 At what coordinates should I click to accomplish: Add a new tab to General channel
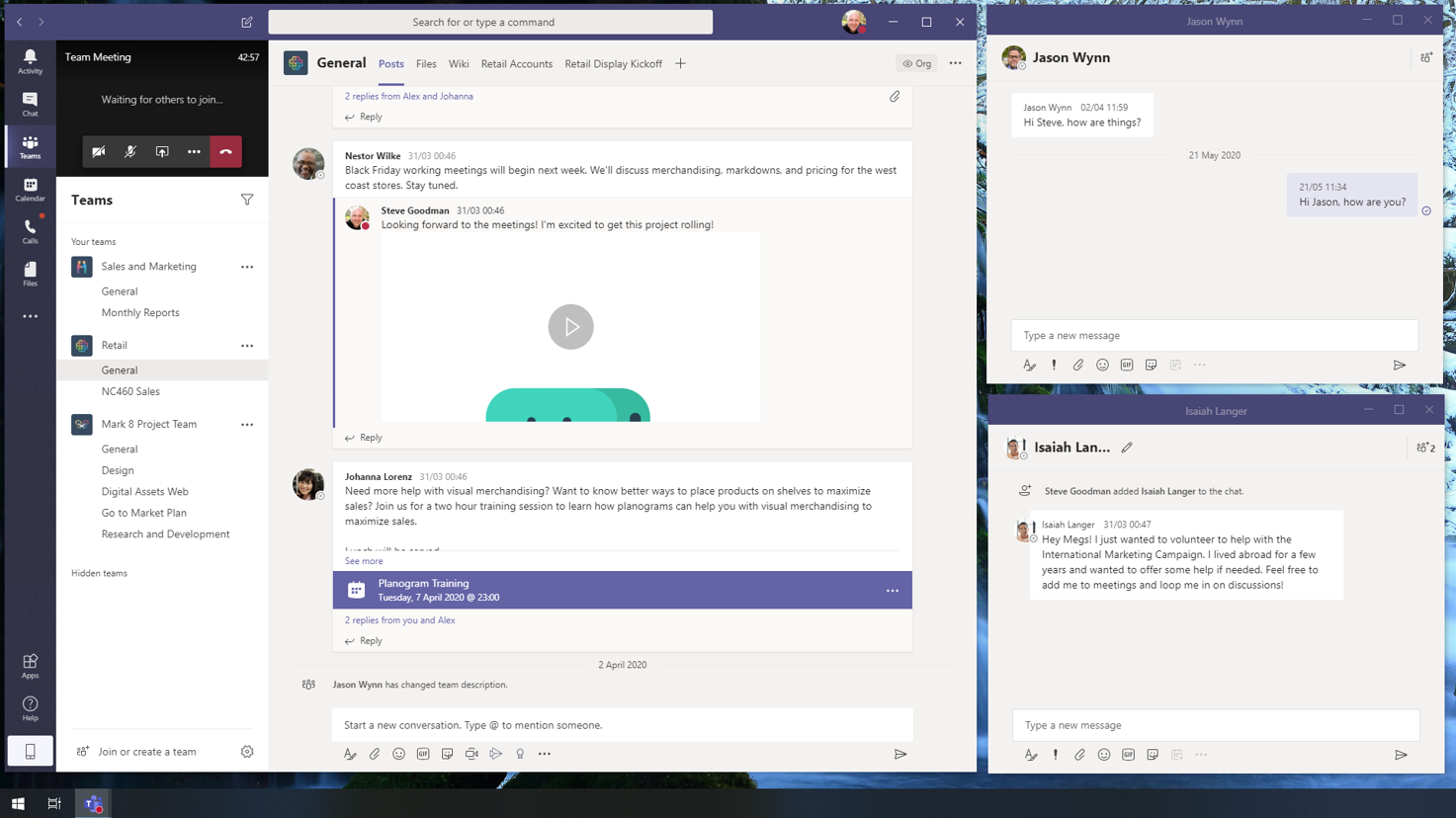[680, 63]
